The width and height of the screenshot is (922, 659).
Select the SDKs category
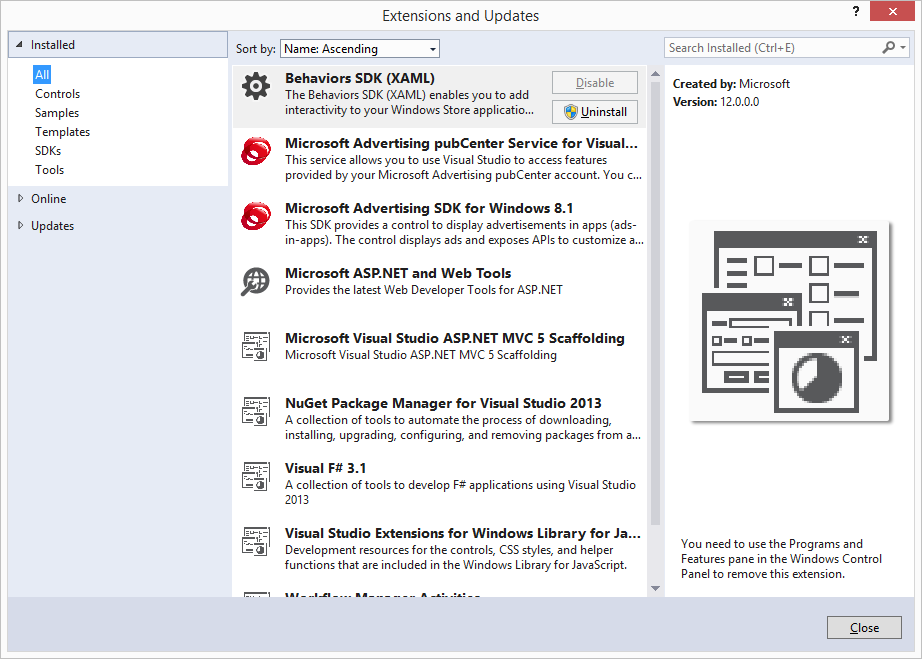click(49, 150)
